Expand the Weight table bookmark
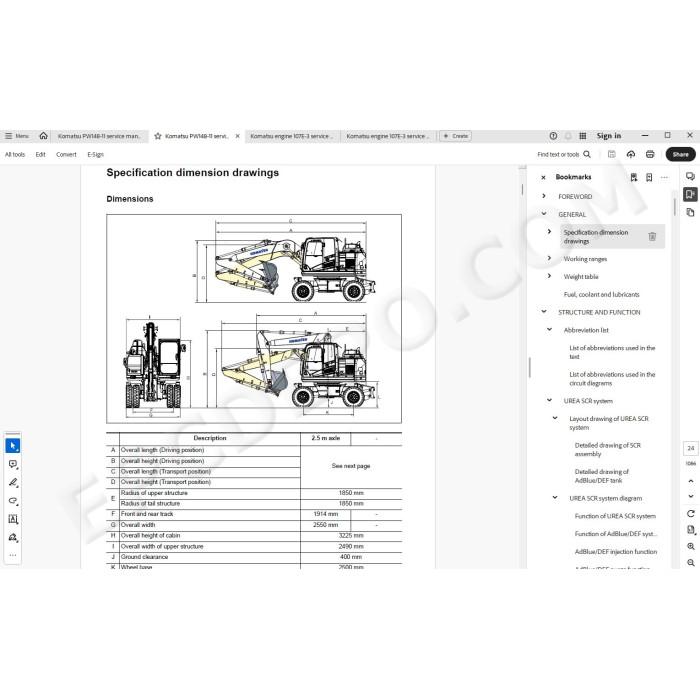The width and height of the screenshot is (700, 700). coord(549,276)
